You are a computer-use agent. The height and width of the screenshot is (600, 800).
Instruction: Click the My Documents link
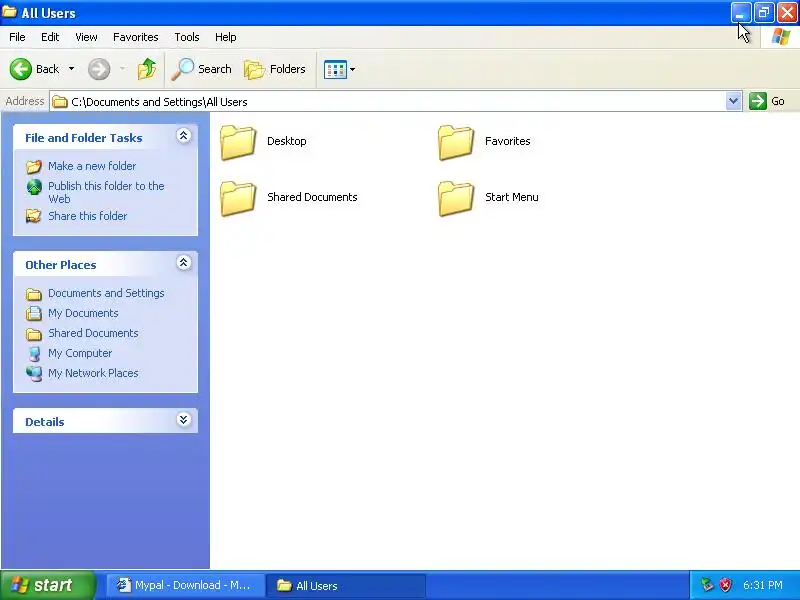83,313
